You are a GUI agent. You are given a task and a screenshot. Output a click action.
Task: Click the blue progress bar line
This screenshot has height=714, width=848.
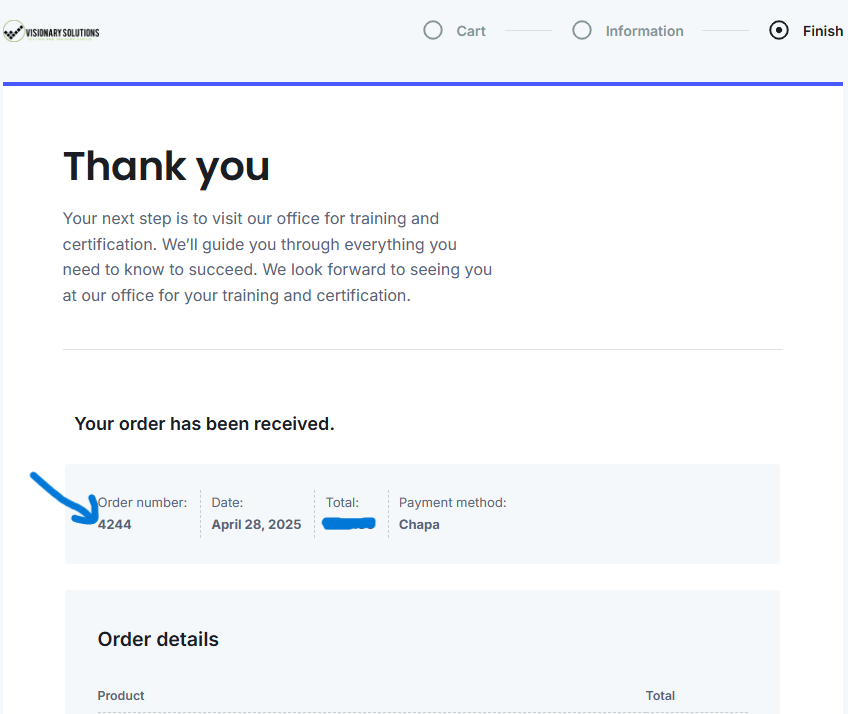coord(423,84)
